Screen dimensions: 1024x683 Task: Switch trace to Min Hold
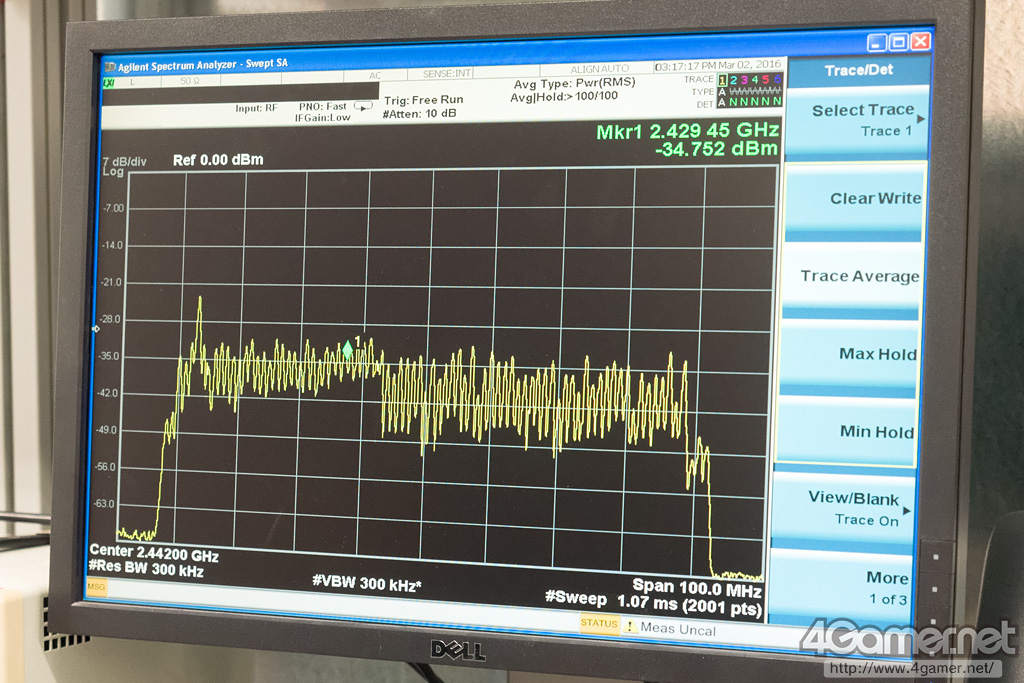846,431
